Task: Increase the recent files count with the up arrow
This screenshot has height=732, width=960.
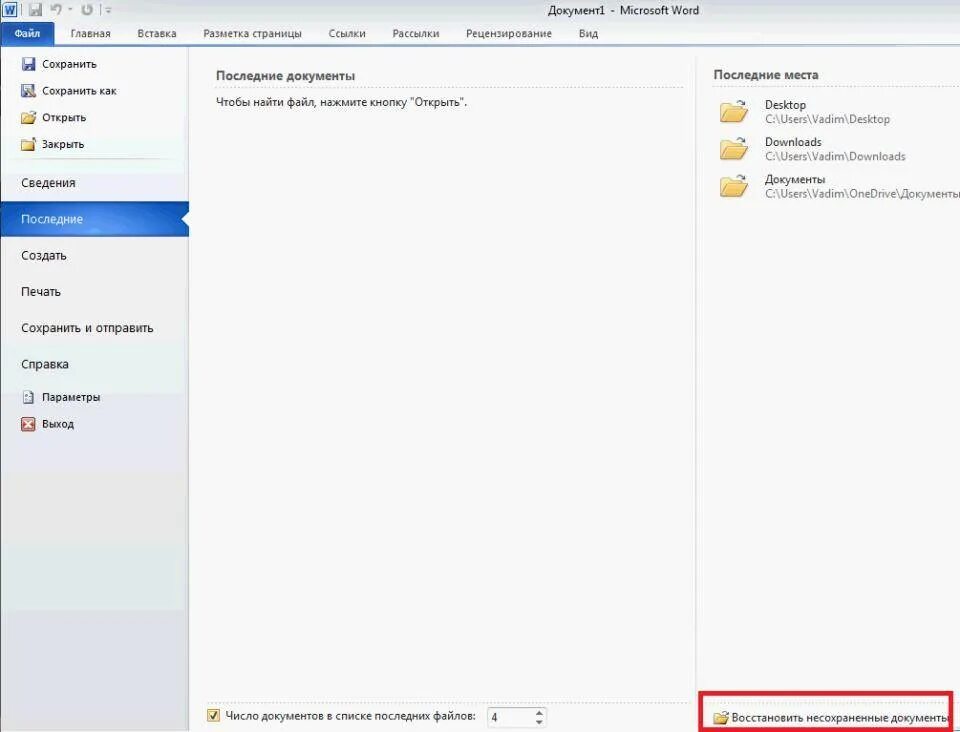Action: click(x=539, y=712)
